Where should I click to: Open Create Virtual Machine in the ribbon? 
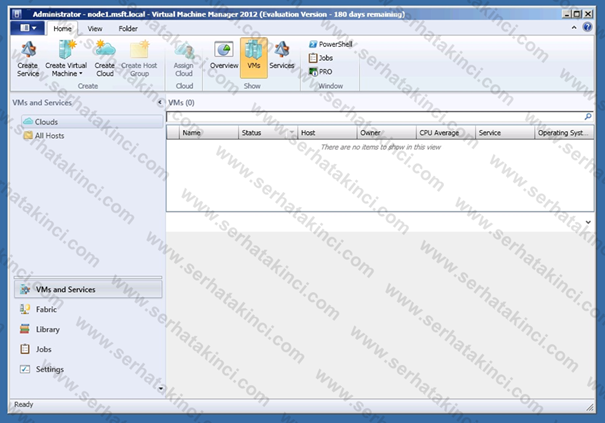tap(66, 59)
